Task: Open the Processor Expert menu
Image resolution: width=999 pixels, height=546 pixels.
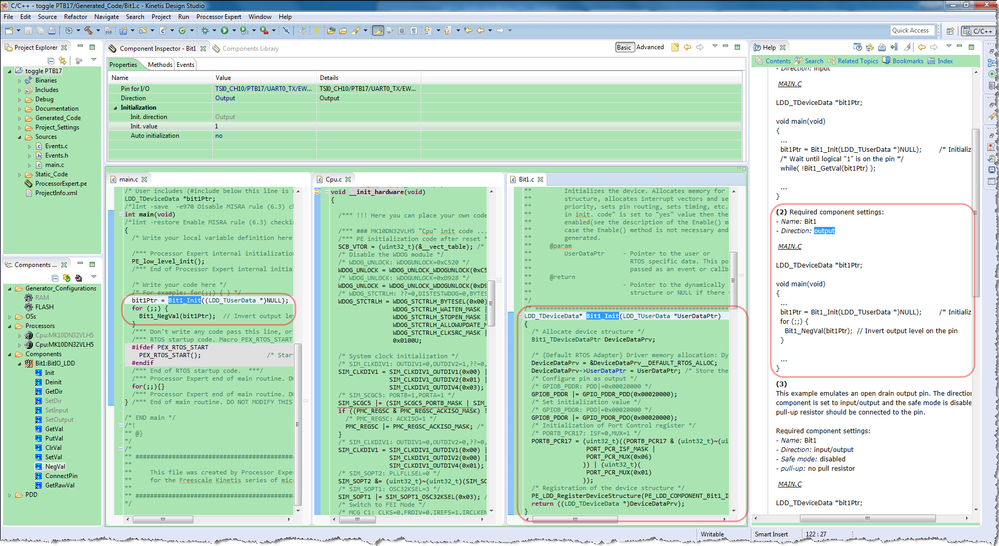Action: 218,17
